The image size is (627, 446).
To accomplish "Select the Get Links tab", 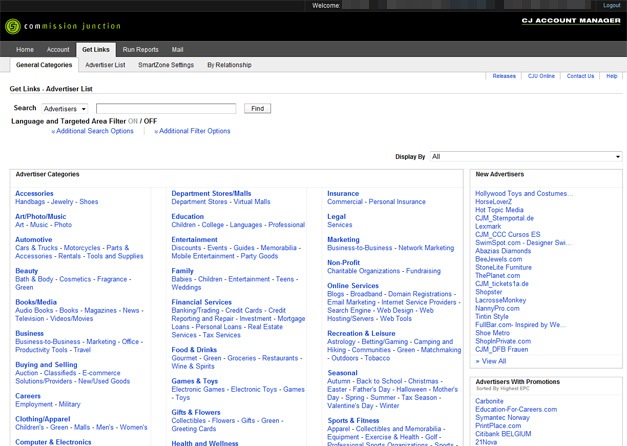I will tap(96, 50).
